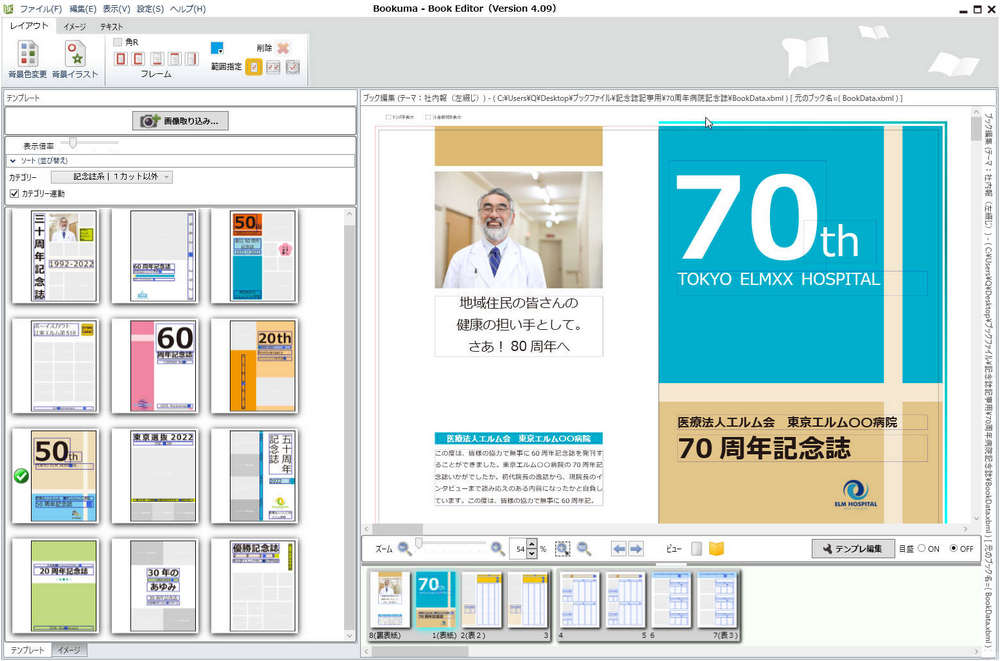Enable the 角R rounded corner checkbox
The height and width of the screenshot is (661, 1000).
[x=117, y=41]
